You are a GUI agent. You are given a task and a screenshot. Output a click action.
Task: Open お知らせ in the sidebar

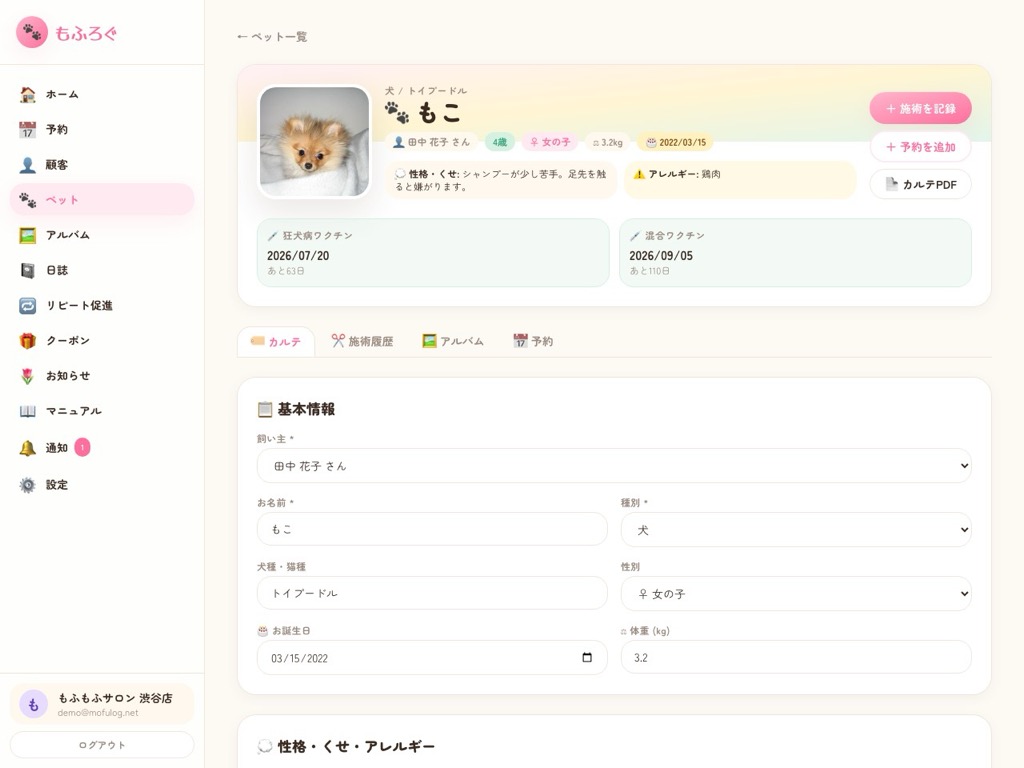click(x=102, y=376)
